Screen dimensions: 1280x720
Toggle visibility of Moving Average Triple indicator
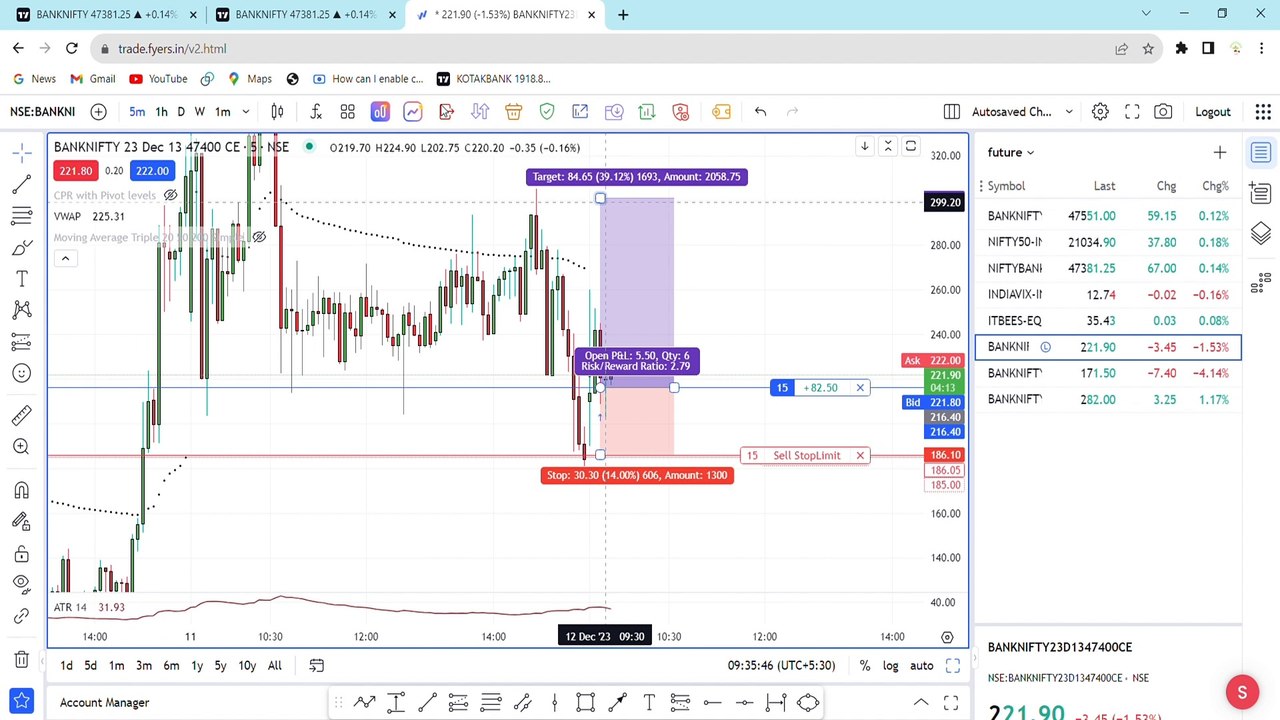tap(259, 237)
